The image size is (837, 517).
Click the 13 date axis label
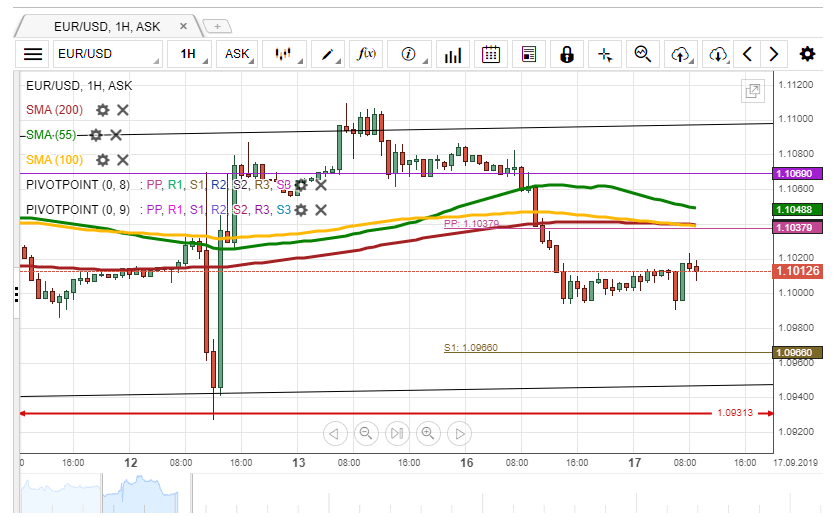pyautogui.click(x=299, y=463)
